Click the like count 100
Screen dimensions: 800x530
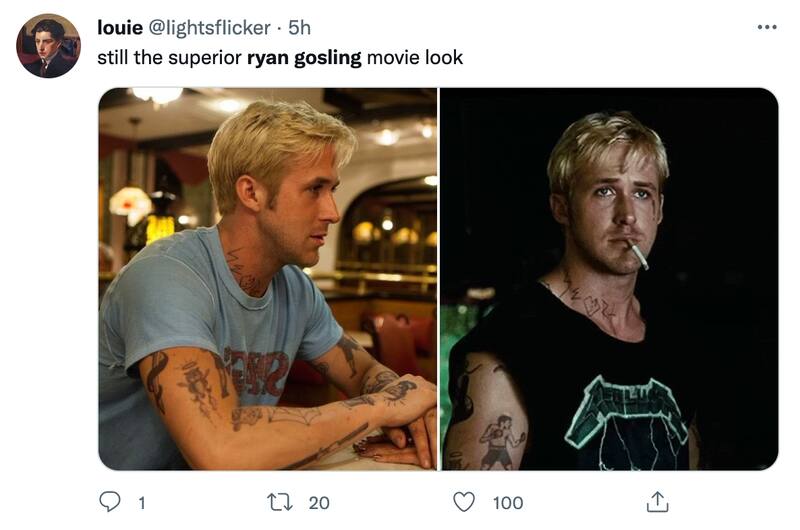tap(508, 503)
